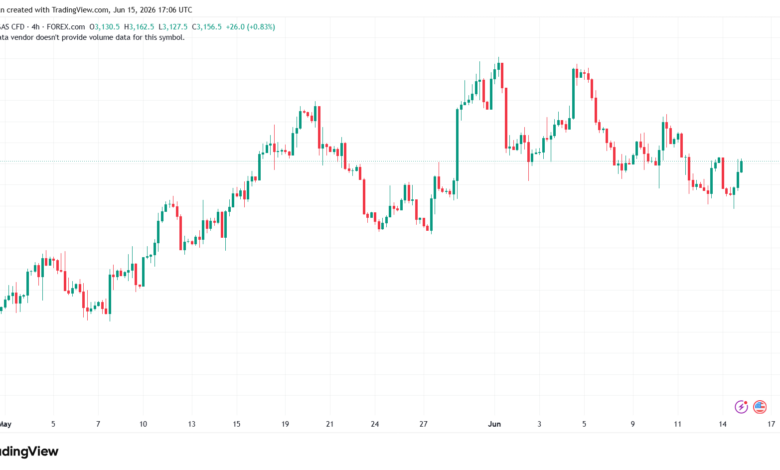780x470 pixels.
Task: Click the most recent green candlestick
Action: click(x=741, y=166)
